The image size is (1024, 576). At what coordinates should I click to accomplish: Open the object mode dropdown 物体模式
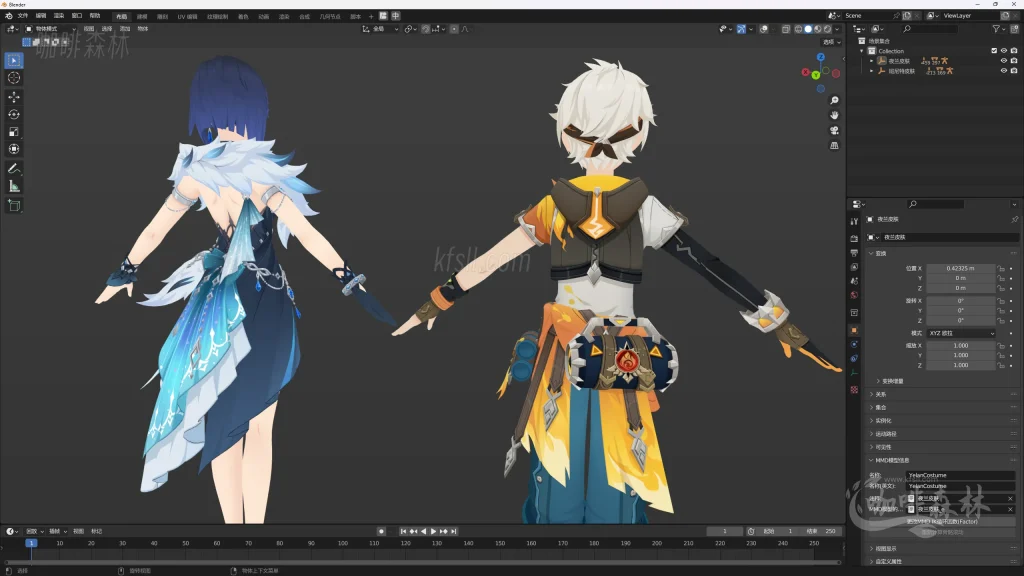coord(50,29)
